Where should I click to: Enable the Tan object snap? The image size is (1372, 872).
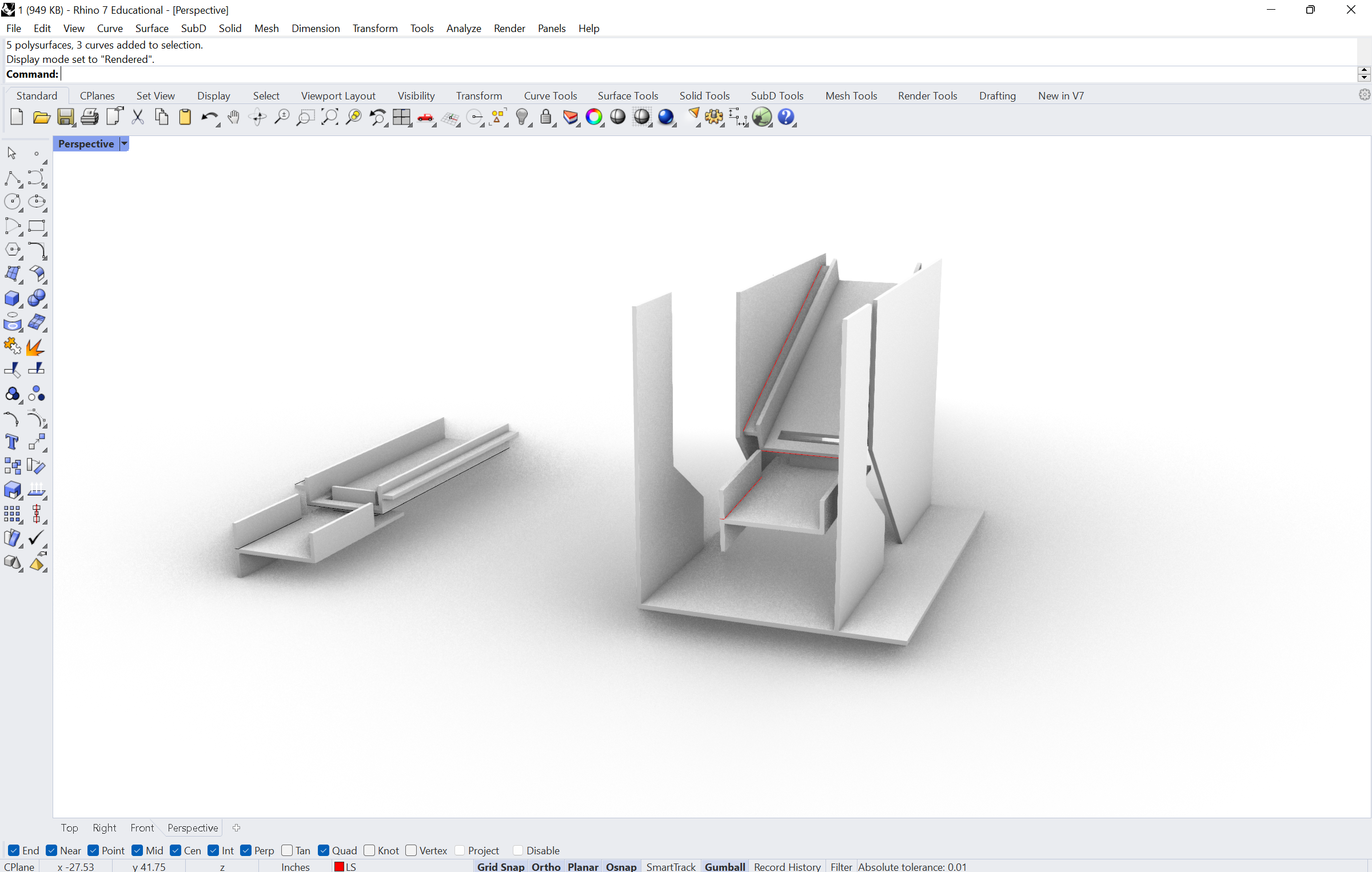(288, 850)
